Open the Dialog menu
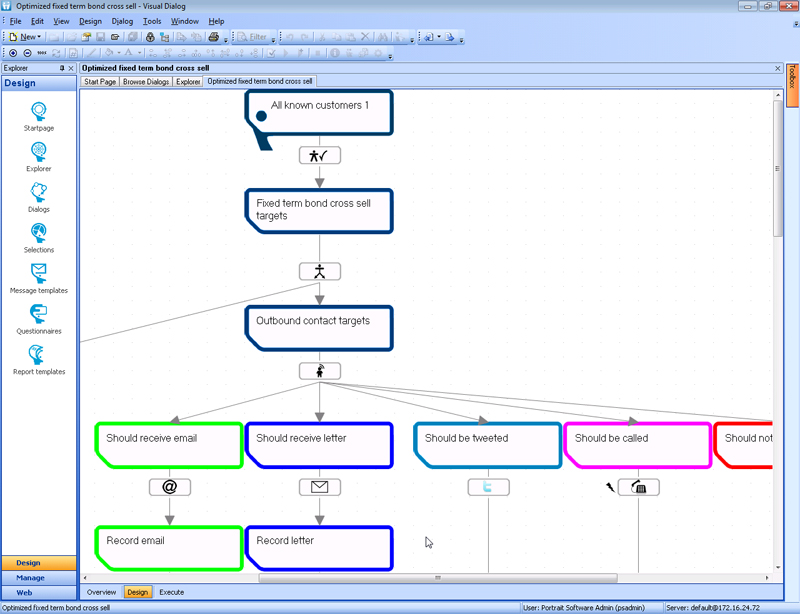800x614 pixels. (x=122, y=21)
